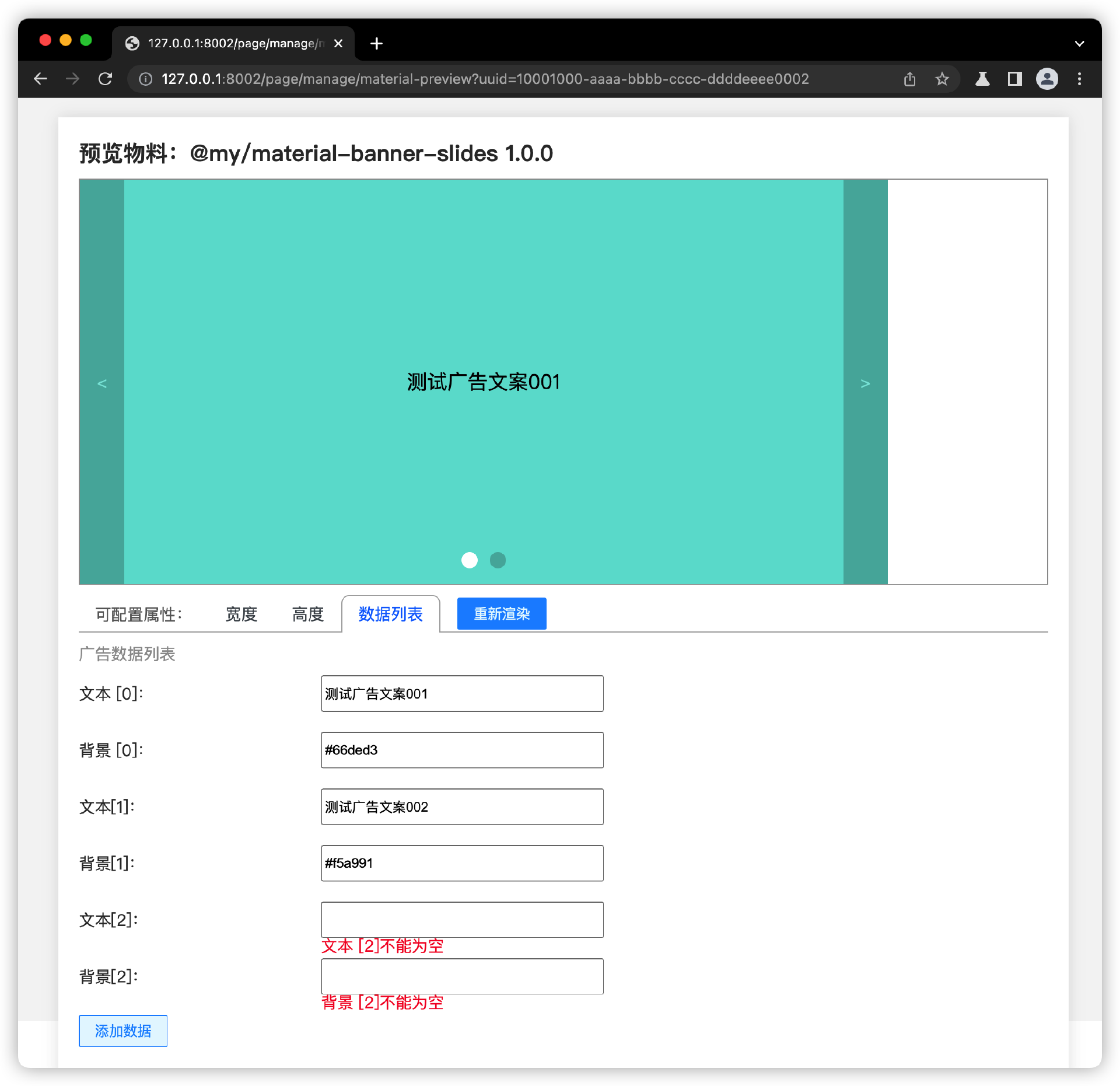The width and height of the screenshot is (1120, 1086).
Task: Go to previous banner slide
Action: click(x=102, y=383)
